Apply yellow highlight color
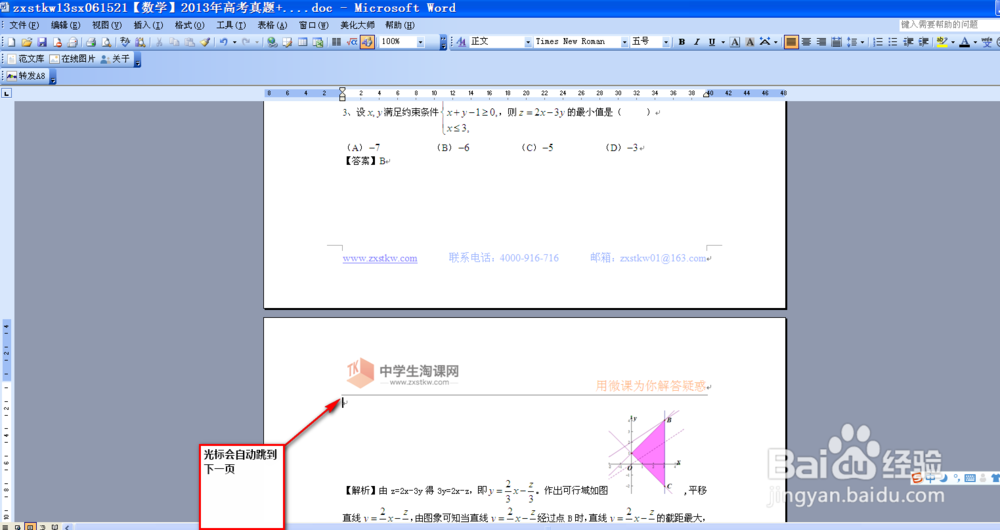 (x=941, y=42)
